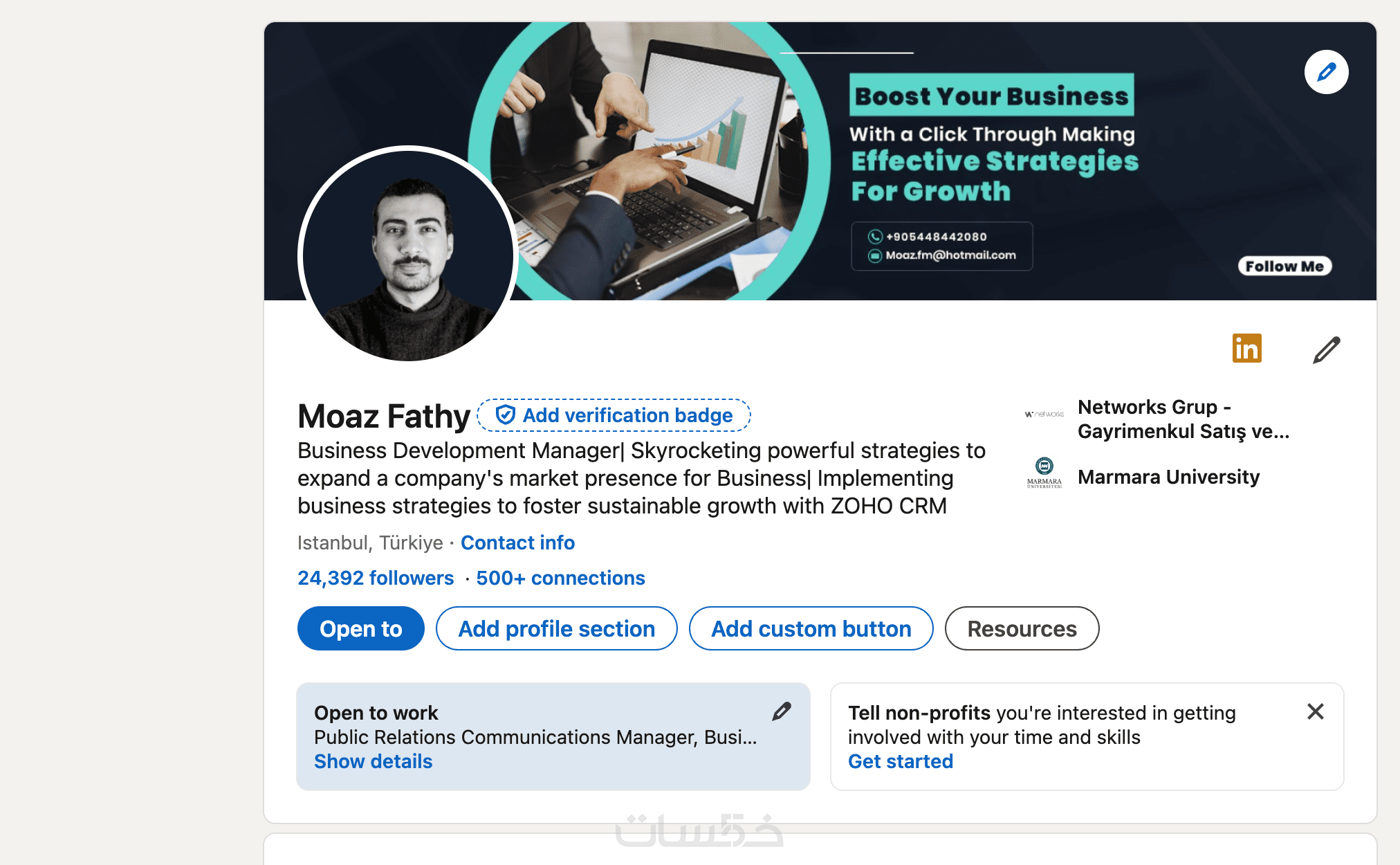View 500+ connections

tap(560, 578)
